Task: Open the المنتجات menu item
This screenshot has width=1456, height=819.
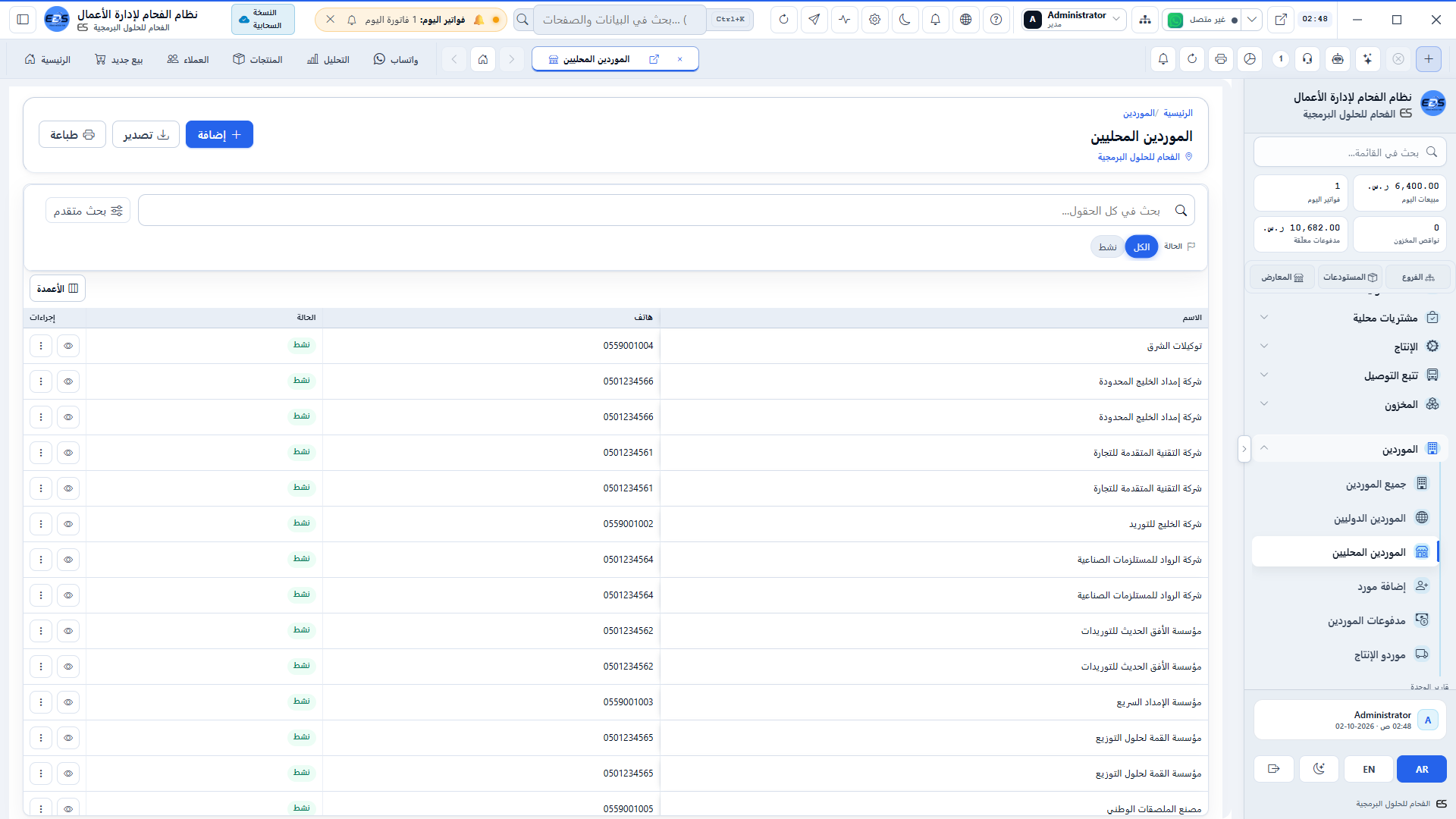Action: [x=258, y=59]
